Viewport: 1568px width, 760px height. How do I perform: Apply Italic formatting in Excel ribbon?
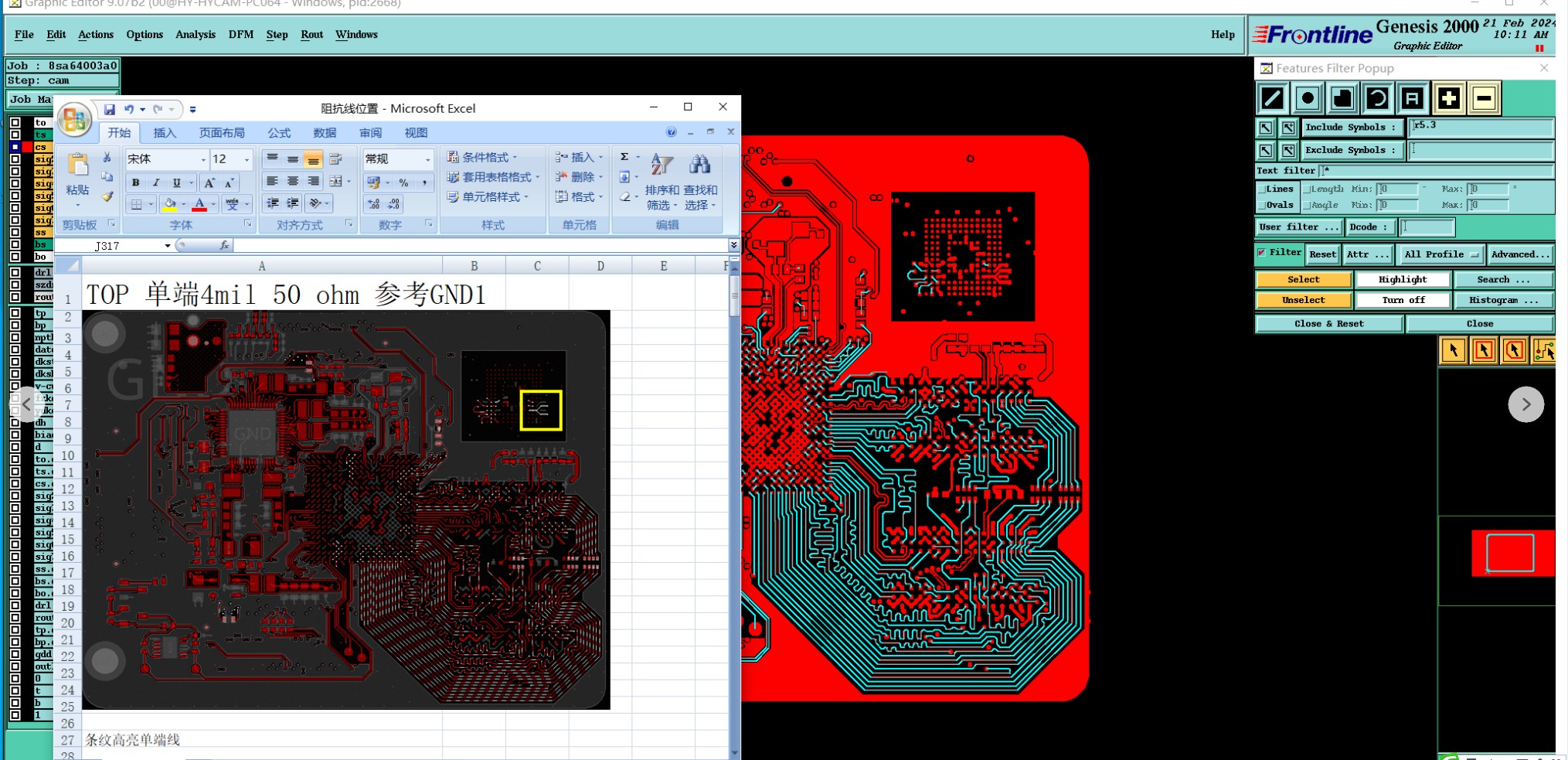(x=155, y=183)
